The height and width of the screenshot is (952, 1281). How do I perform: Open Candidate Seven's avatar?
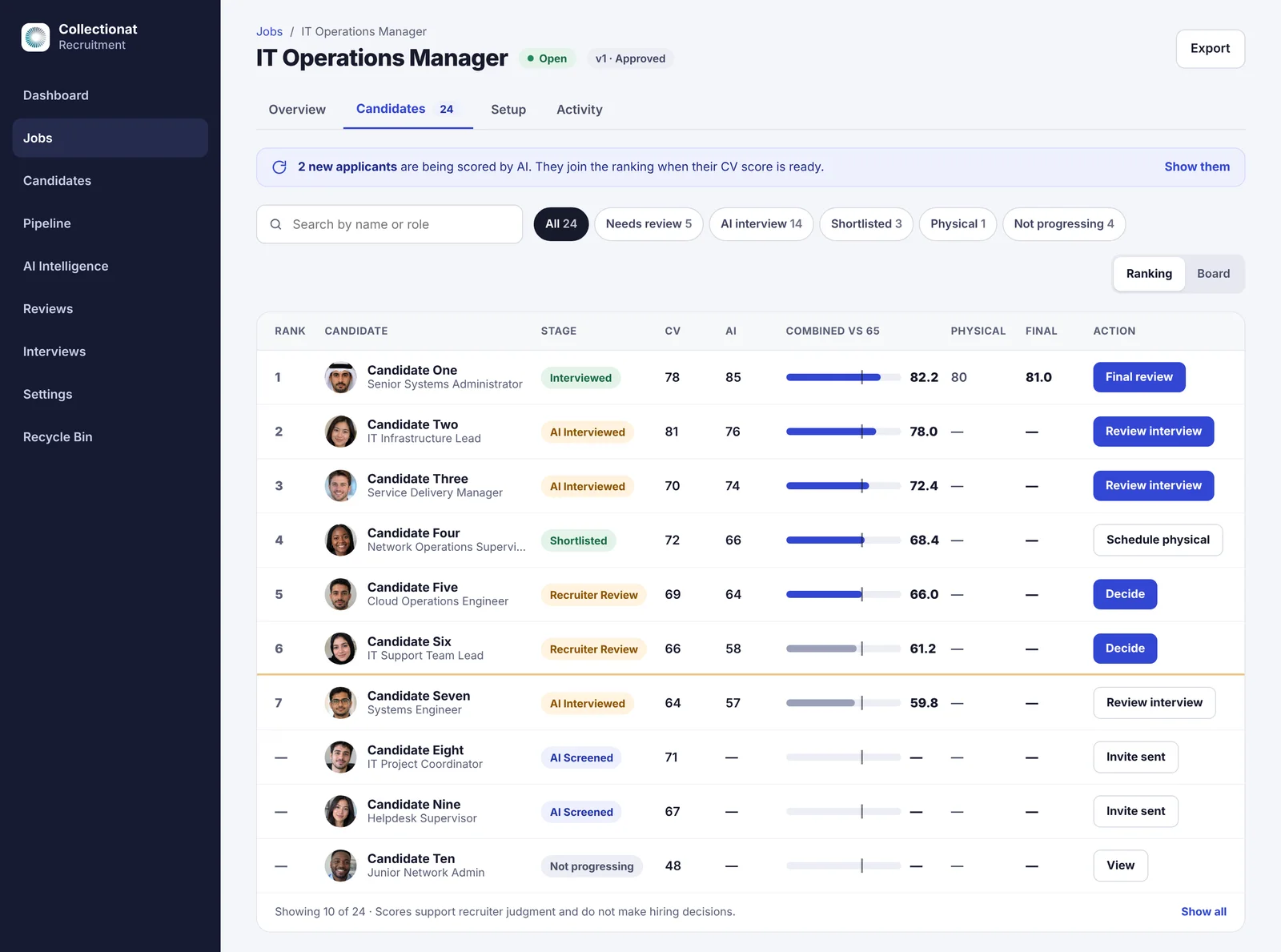(340, 703)
